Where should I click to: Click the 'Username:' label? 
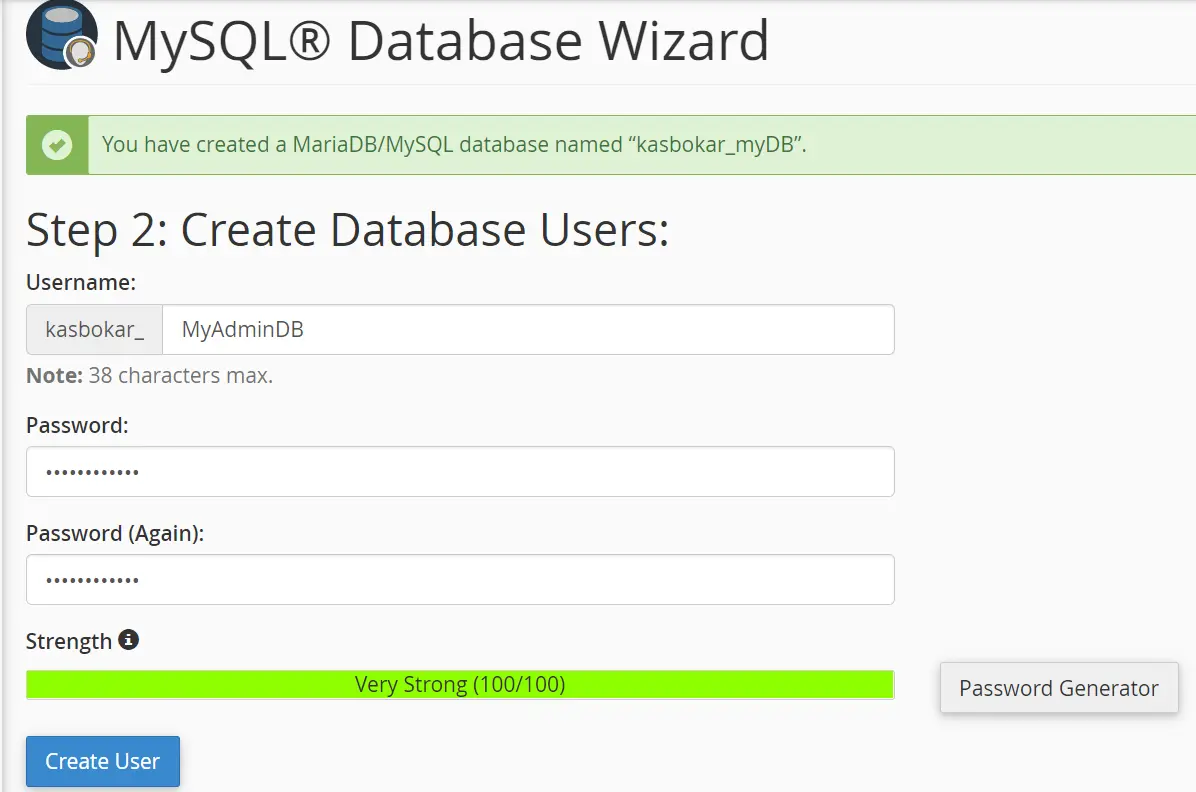[x=81, y=282]
